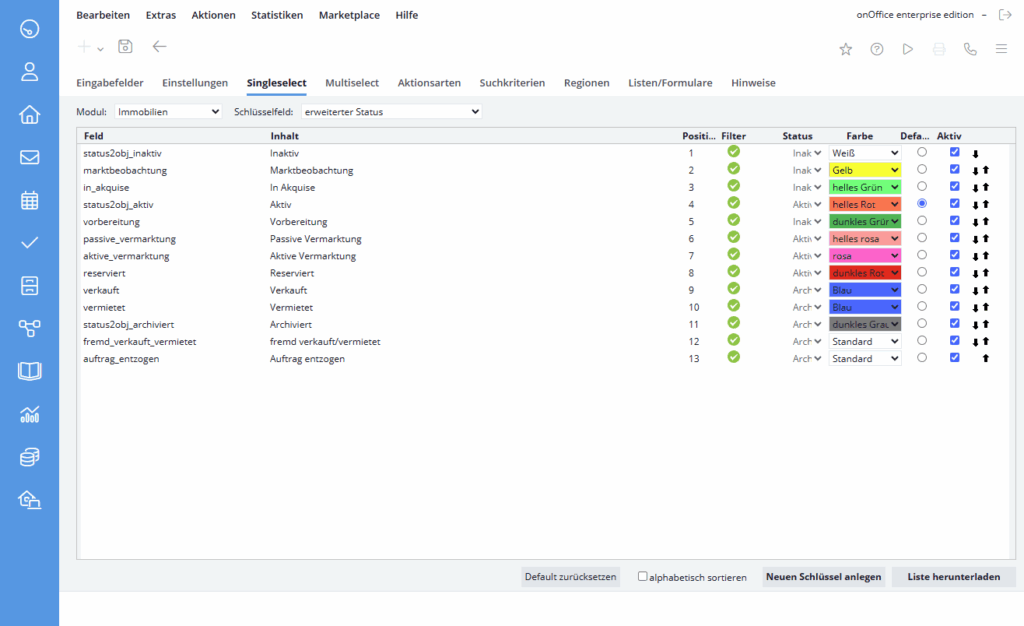Open the calendar icon in sidebar
The image size is (1024, 626).
[x=29, y=200]
